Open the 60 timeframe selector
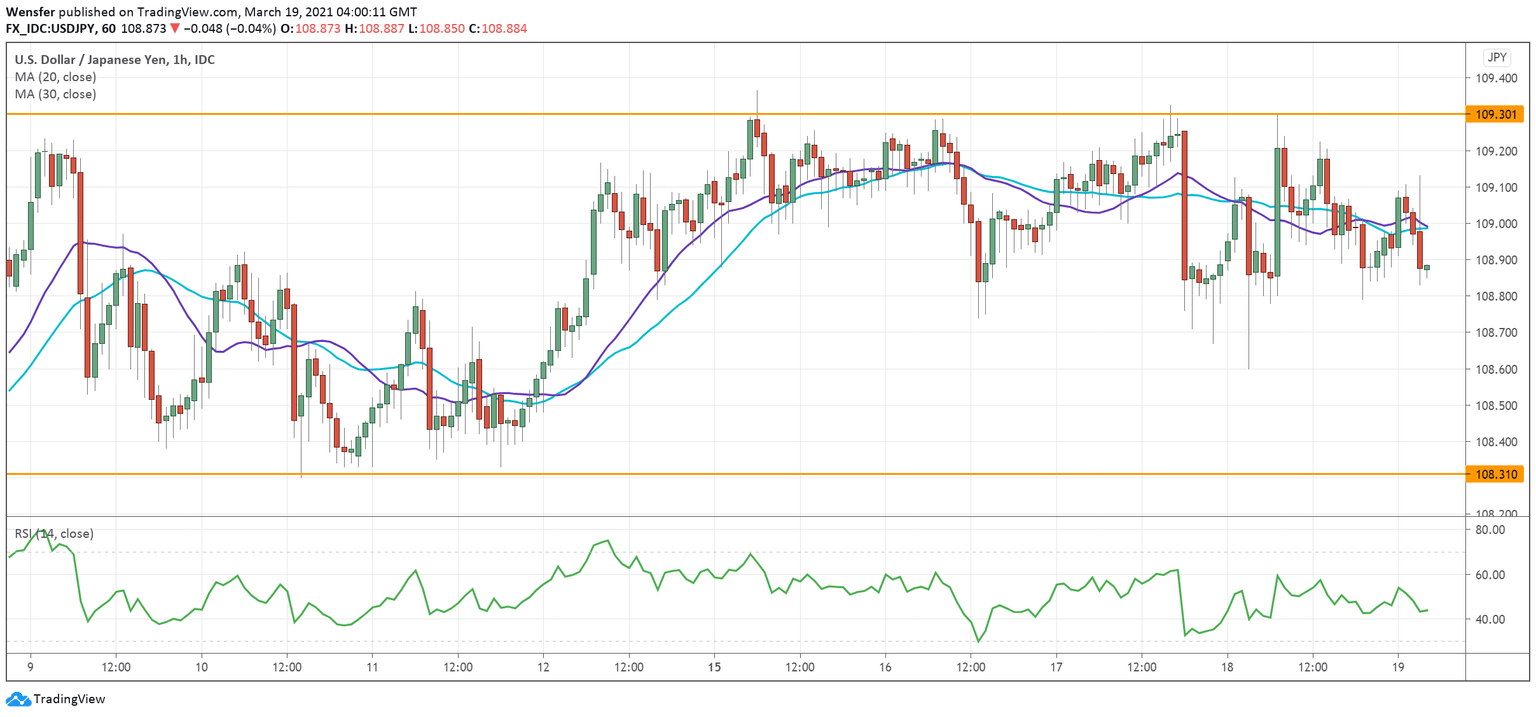Viewport: 1536px width, 717px height. (108, 29)
